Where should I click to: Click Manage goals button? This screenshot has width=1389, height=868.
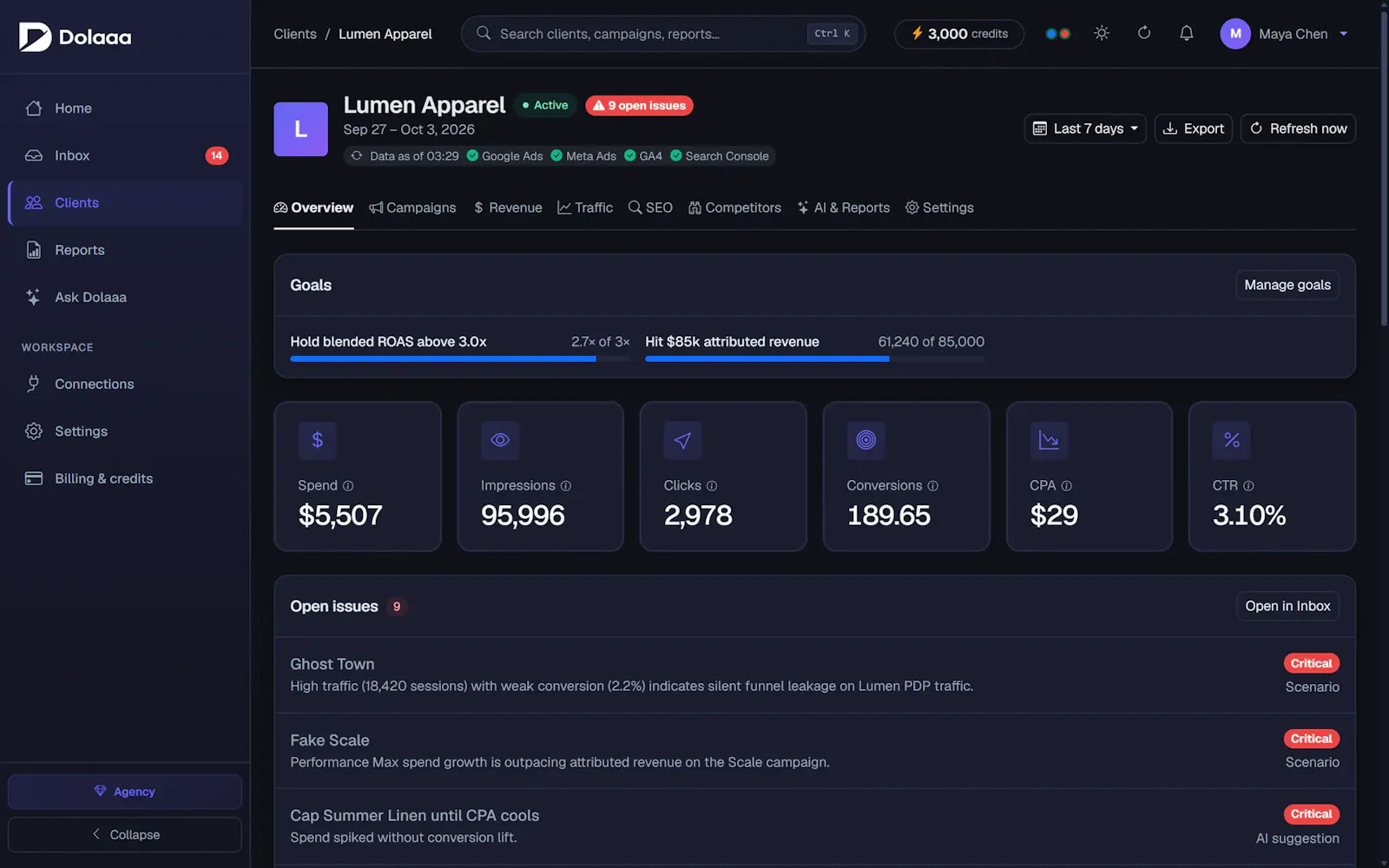[x=1287, y=285]
